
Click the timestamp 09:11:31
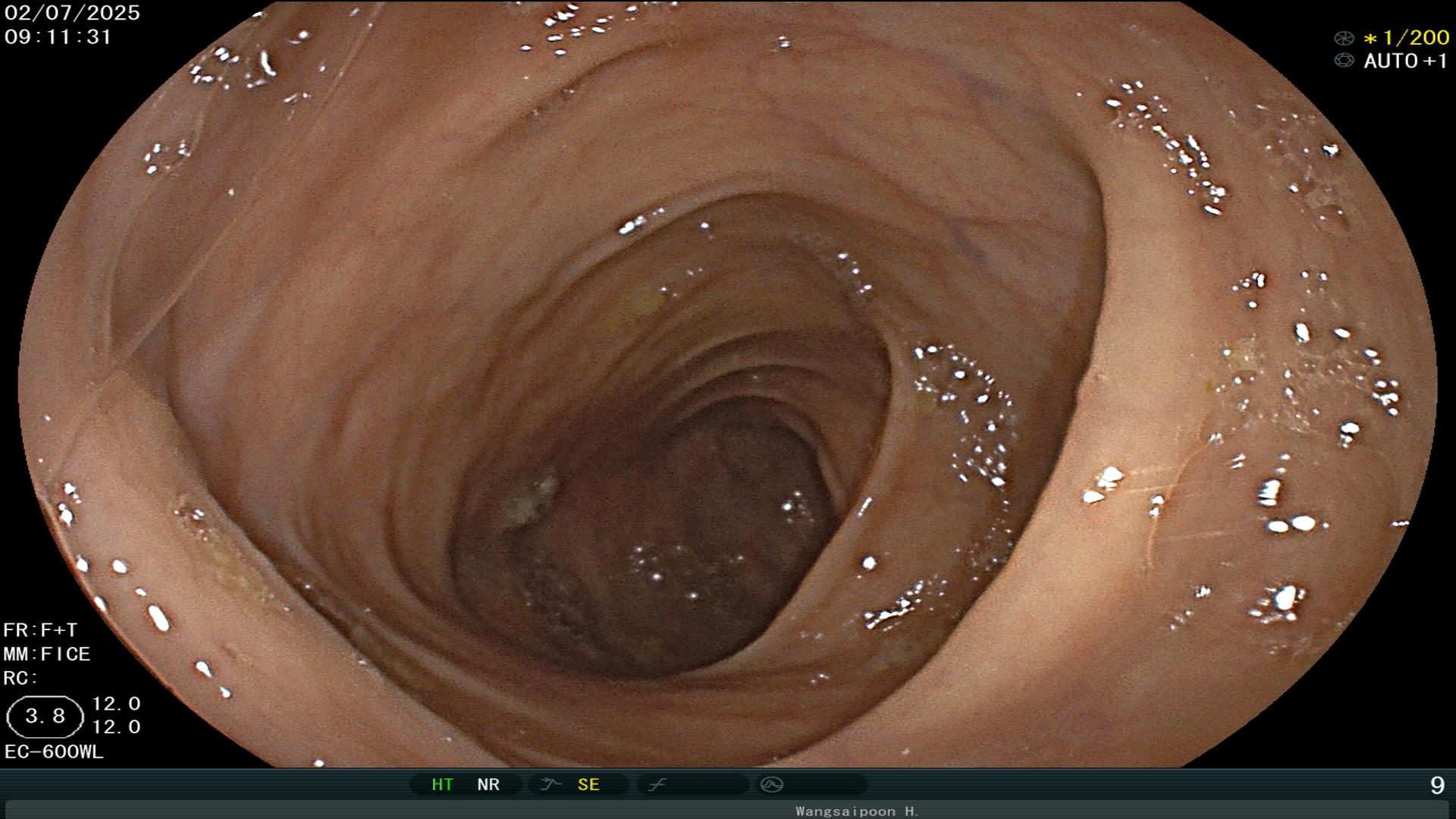[x=58, y=36]
